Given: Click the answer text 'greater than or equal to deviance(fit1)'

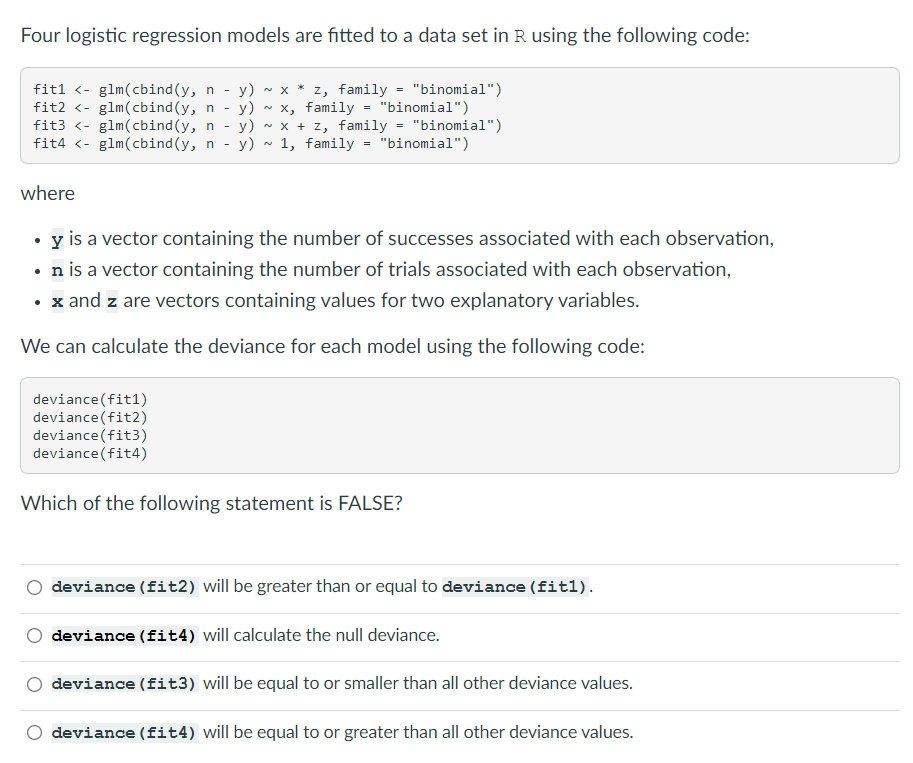Looking at the screenshot, I should point(320,587).
